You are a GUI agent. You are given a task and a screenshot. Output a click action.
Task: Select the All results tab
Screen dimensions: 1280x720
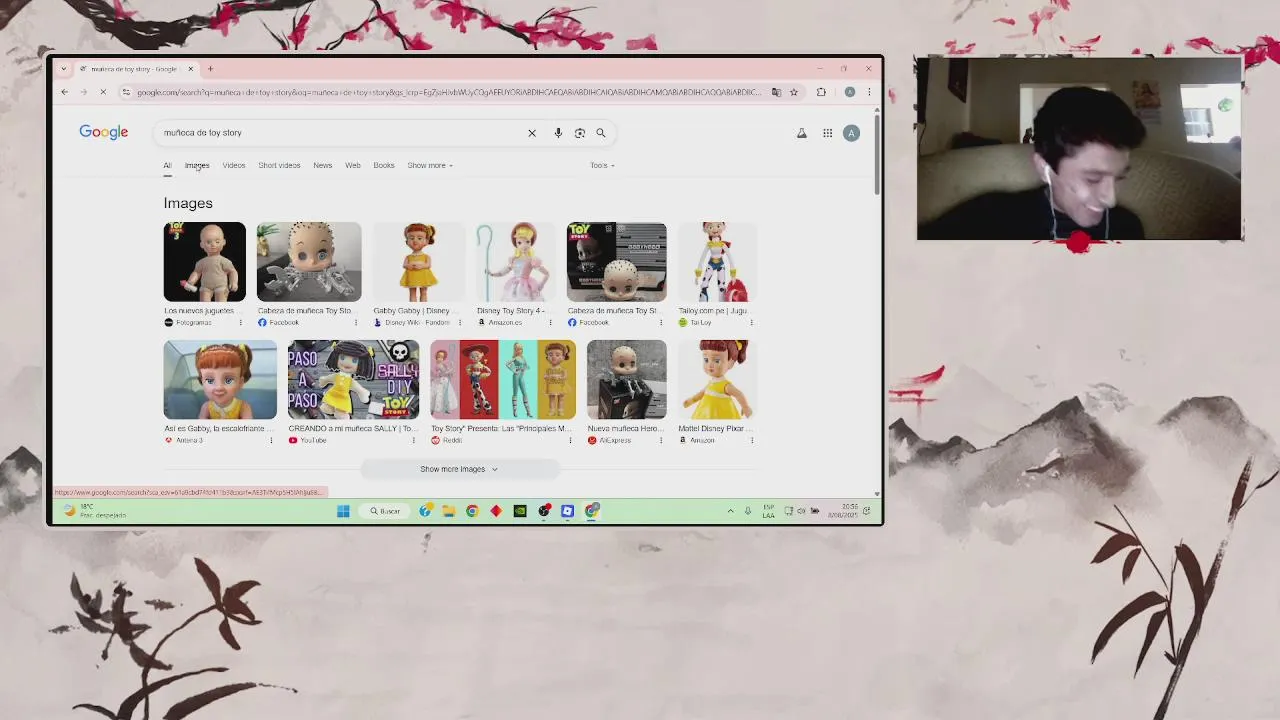pos(167,165)
